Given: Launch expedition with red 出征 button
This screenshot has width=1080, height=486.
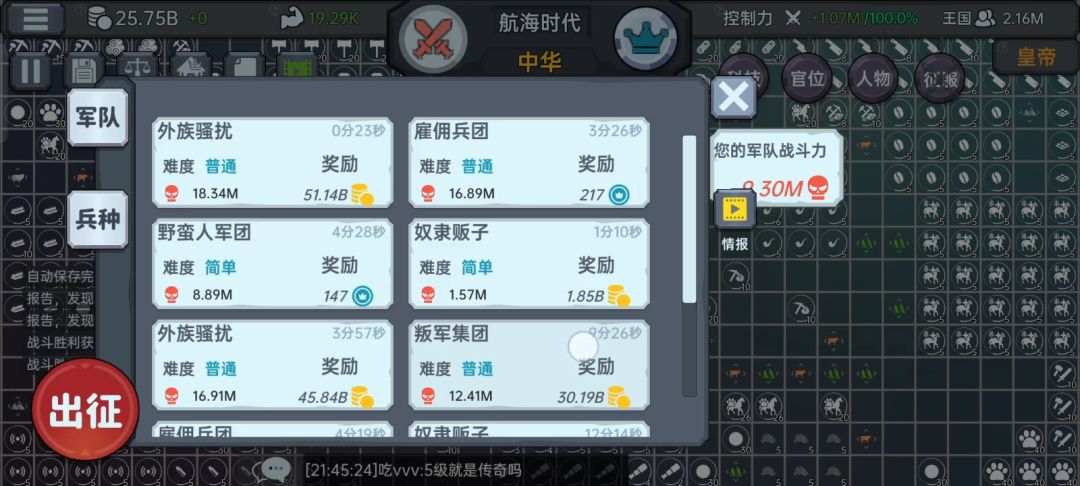Looking at the screenshot, I should 85,410.
